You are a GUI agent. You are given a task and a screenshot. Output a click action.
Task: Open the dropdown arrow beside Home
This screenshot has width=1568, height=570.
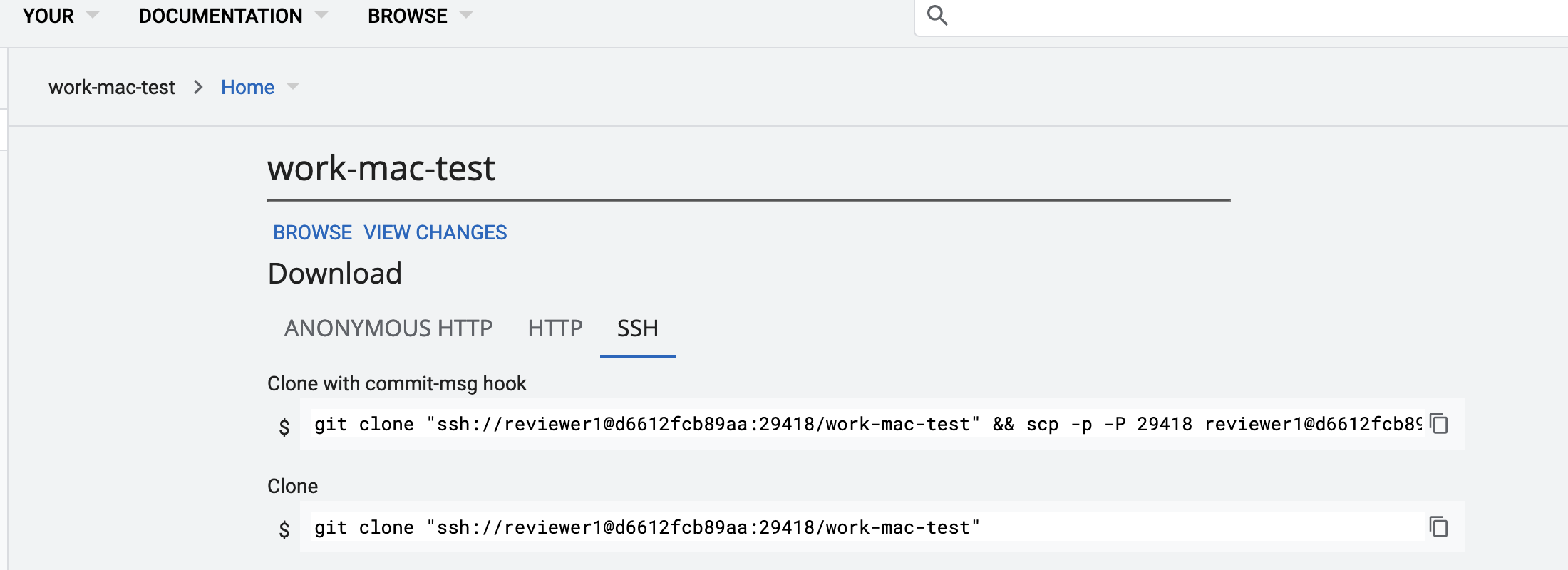click(292, 87)
